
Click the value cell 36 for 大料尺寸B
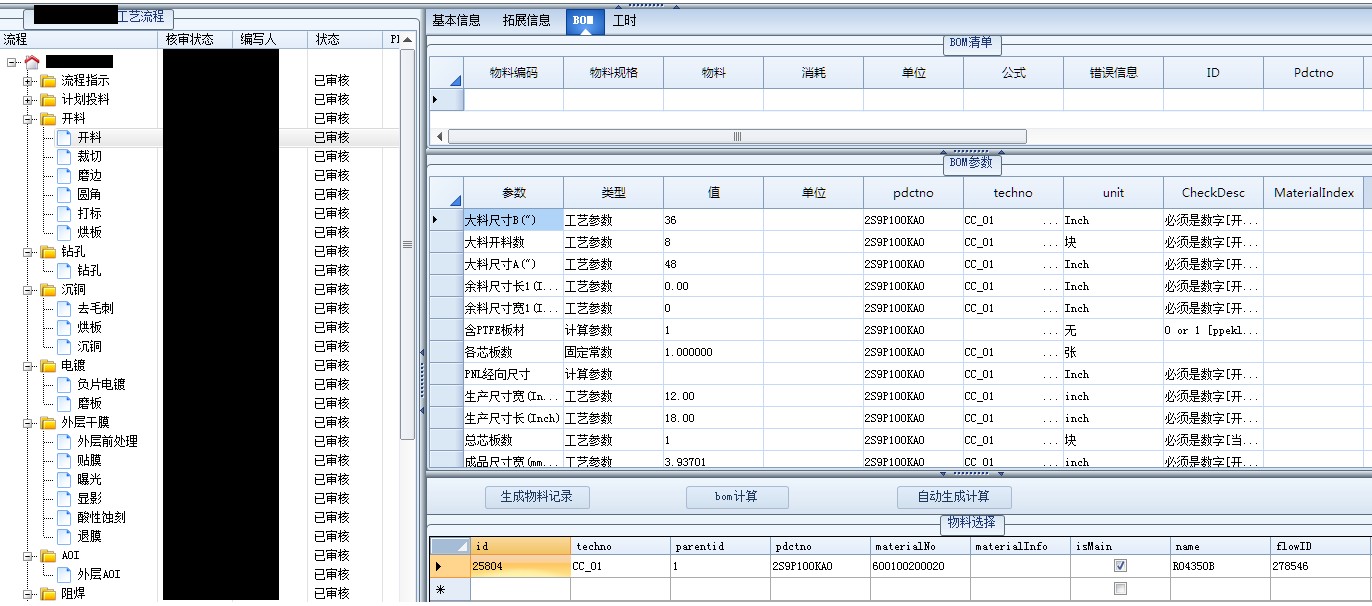coord(713,220)
